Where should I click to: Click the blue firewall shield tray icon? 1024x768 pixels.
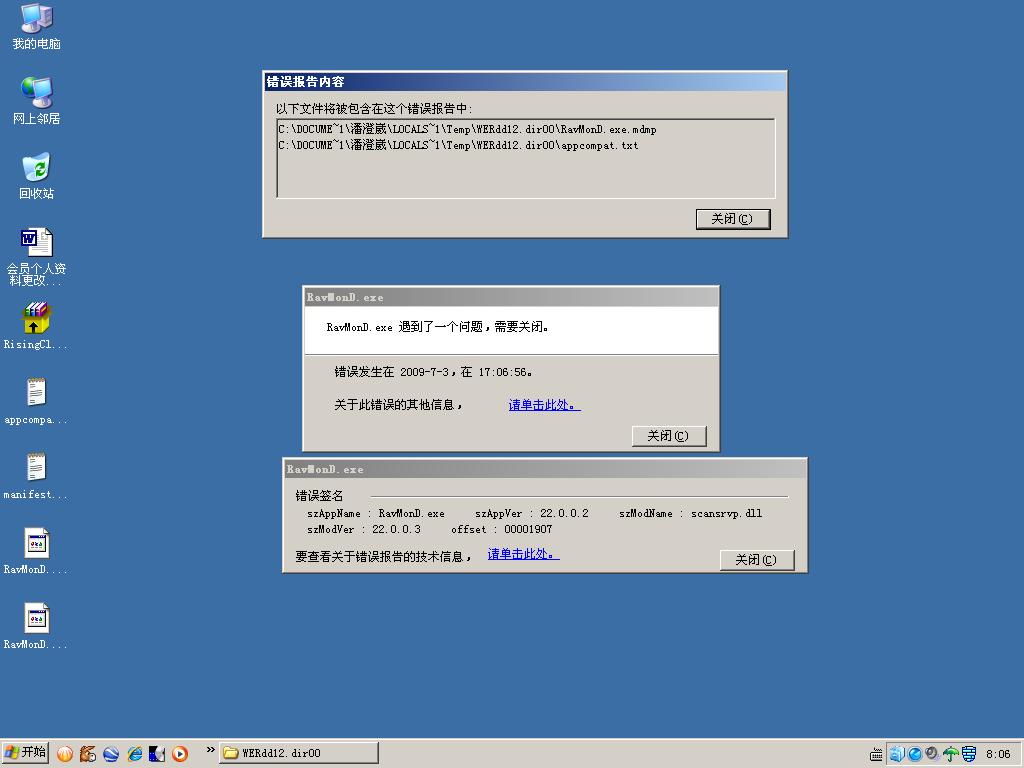968,754
